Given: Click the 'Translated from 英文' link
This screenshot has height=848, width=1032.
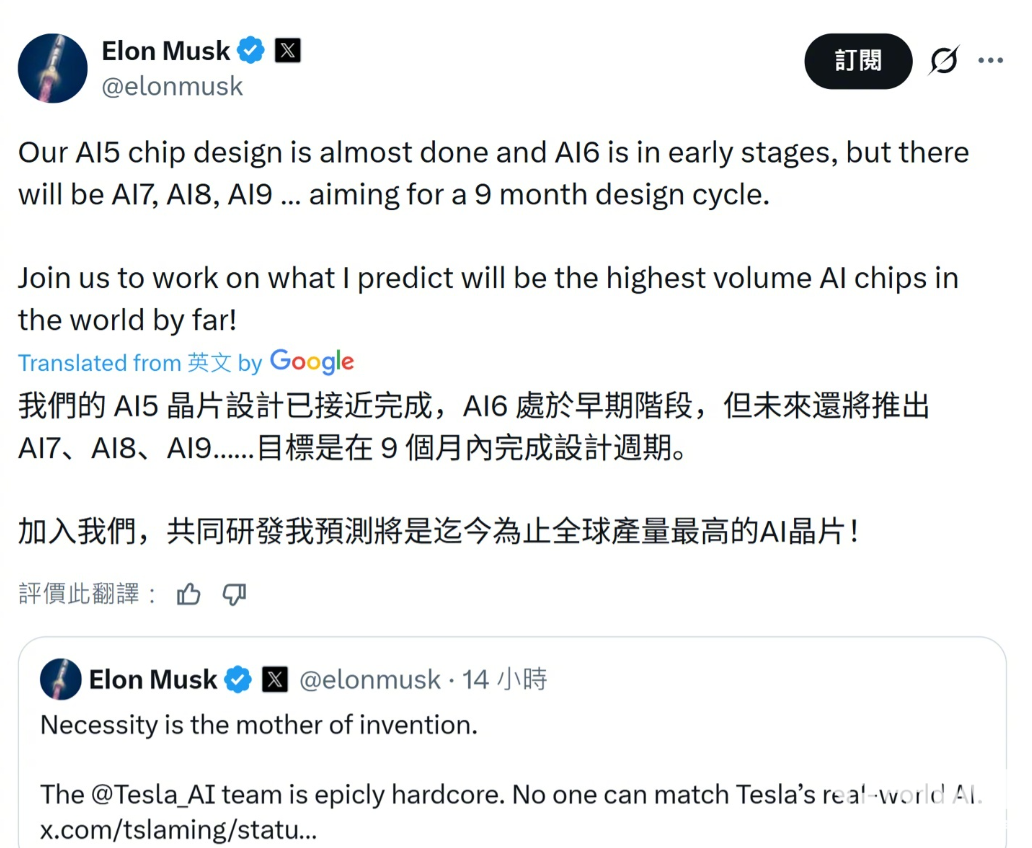Looking at the screenshot, I should pos(125,362).
